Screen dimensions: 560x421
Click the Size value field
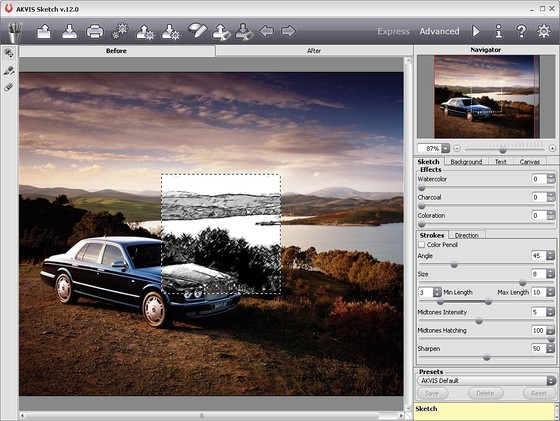click(539, 274)
